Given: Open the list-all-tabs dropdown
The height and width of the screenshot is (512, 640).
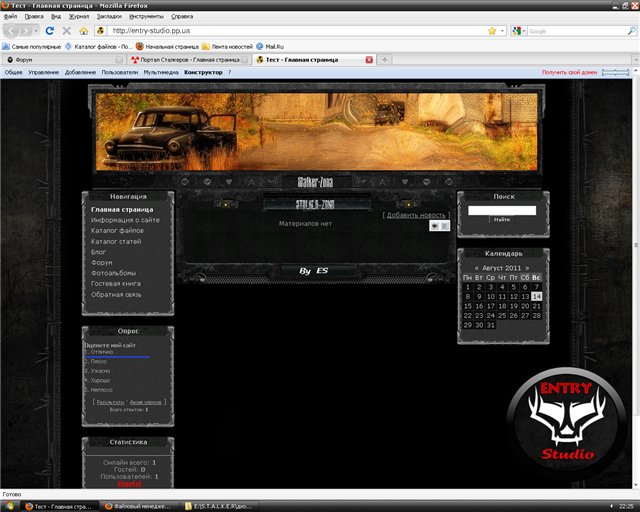Looking at the screenshot, I should click(636, 60).
